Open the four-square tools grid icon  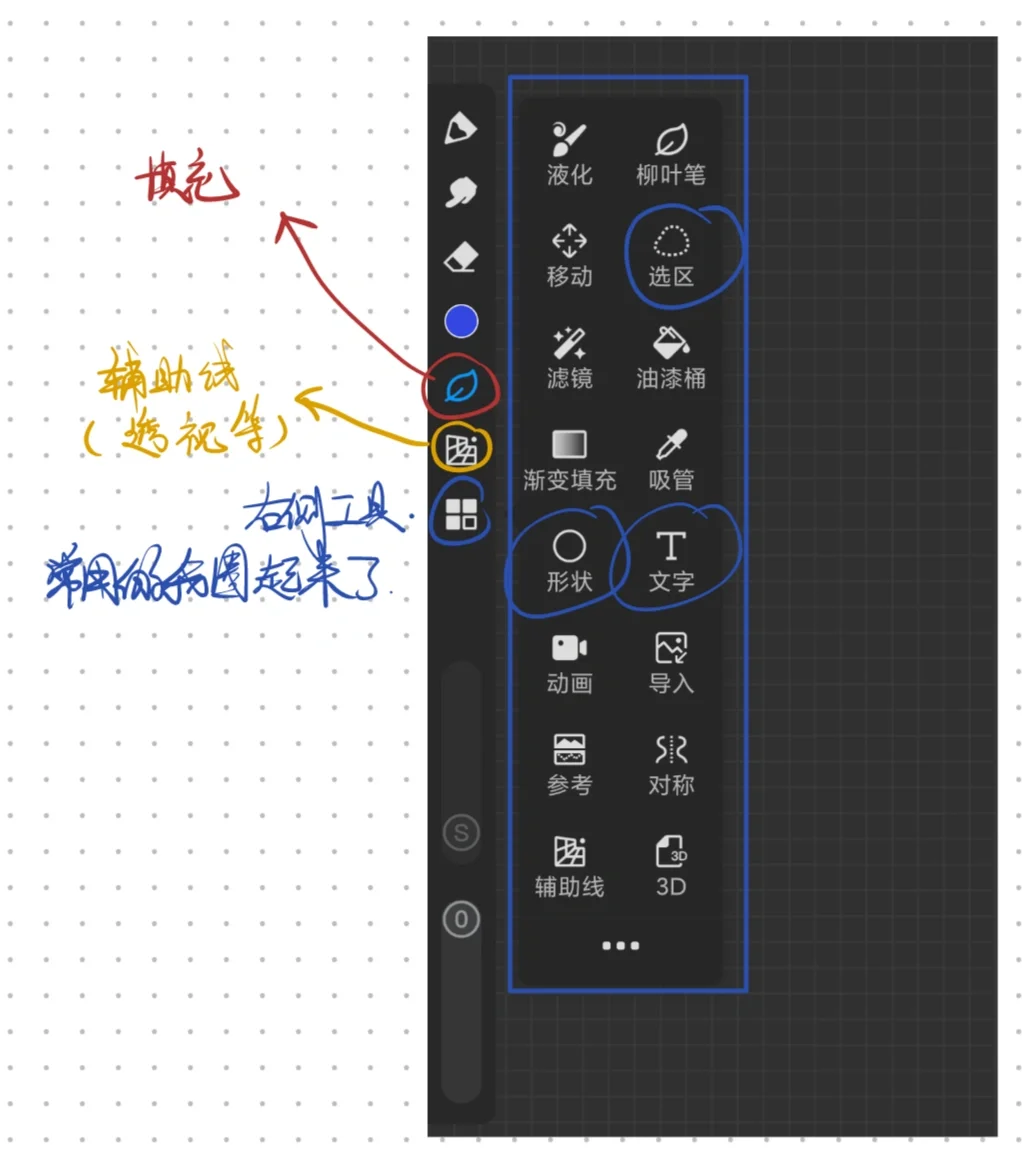coord(461,514)
